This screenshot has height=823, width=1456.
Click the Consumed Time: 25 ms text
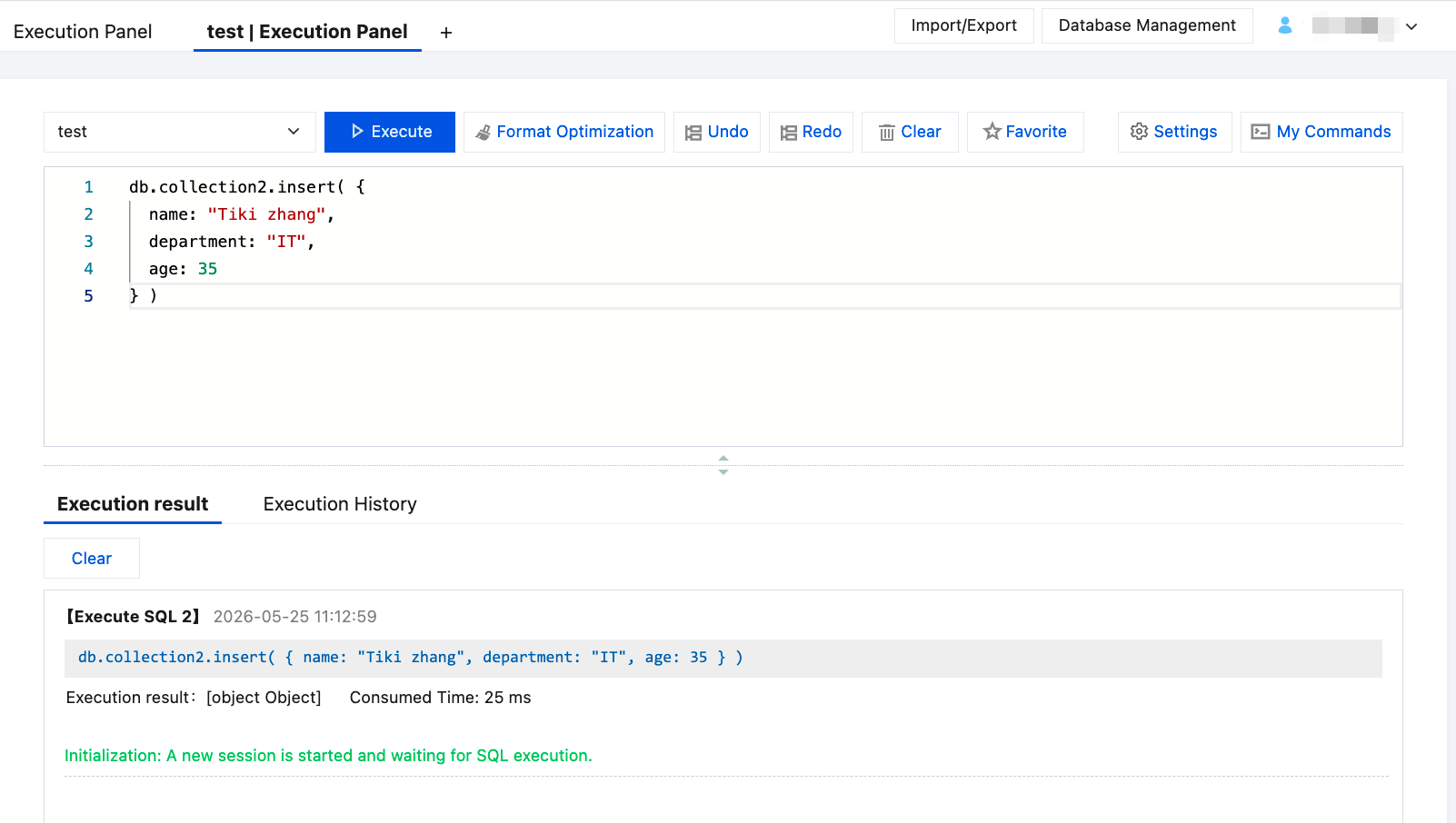pyautogui.click(x=440, y=698)
